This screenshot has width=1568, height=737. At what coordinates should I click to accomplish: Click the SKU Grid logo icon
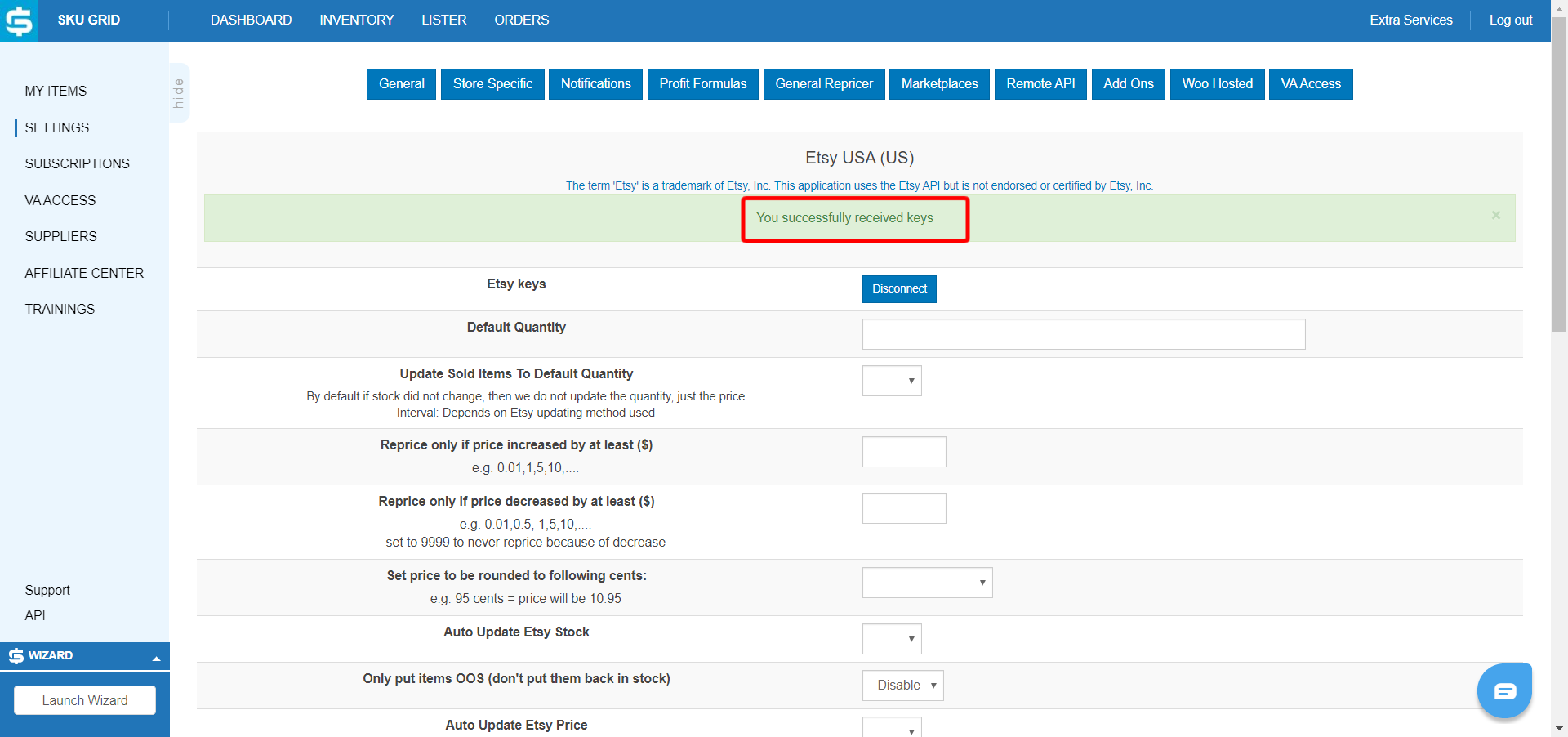tap(19, 20)
